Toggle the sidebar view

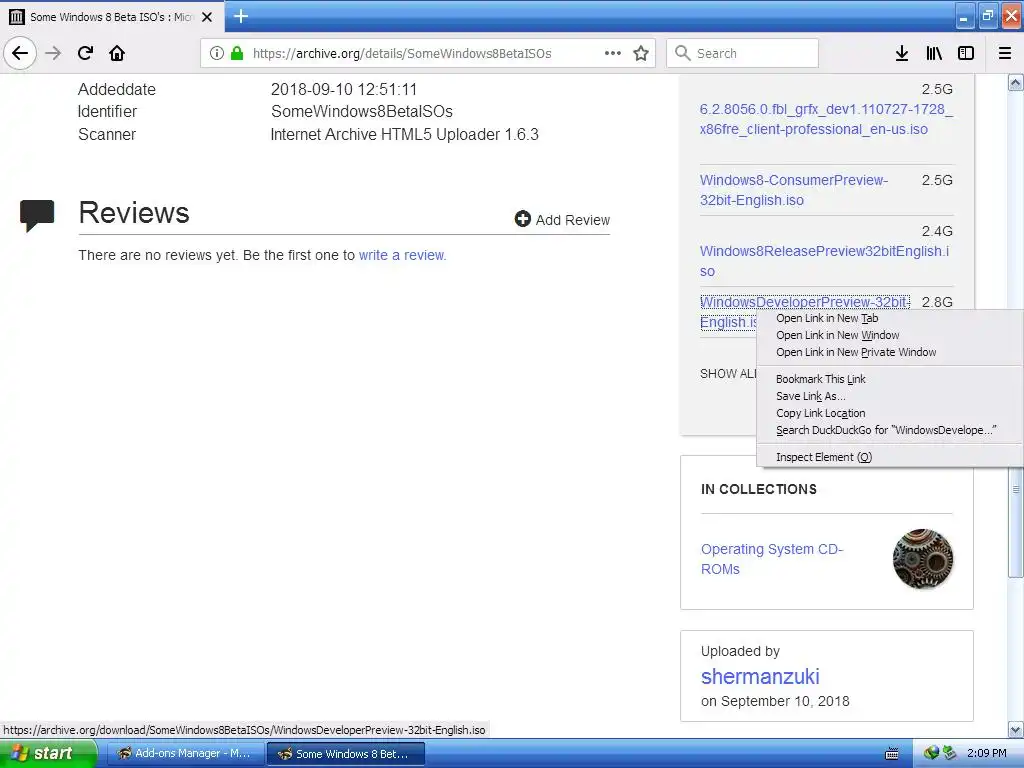pyautogui.click(x=966, y=53)
